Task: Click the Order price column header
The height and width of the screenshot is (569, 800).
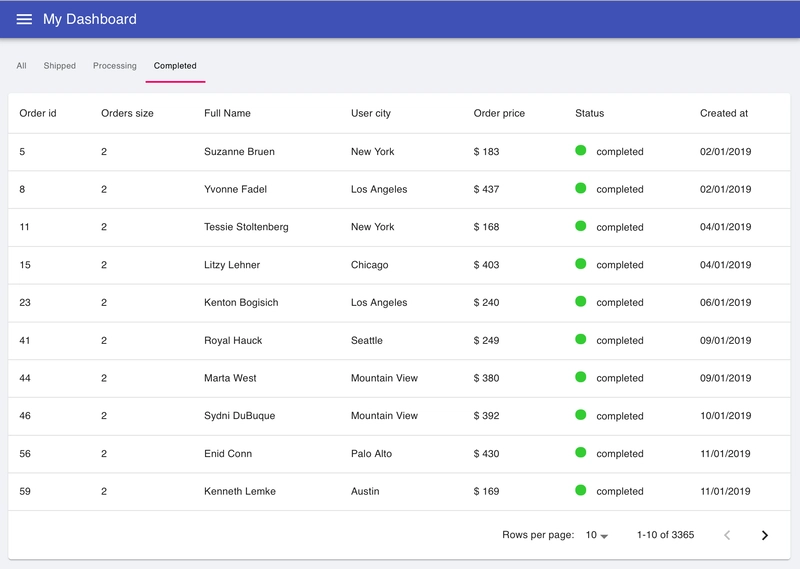Action: coord(499,113)
